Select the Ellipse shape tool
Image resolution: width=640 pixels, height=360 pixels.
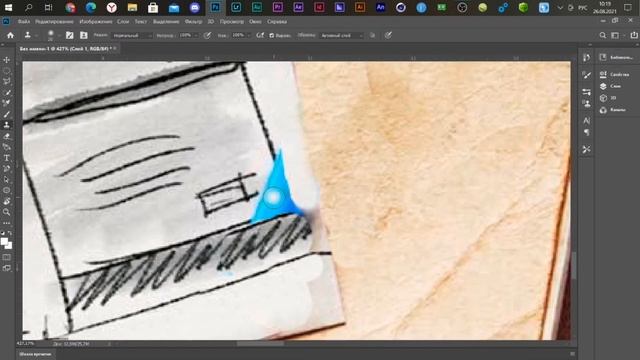point(7,191)
